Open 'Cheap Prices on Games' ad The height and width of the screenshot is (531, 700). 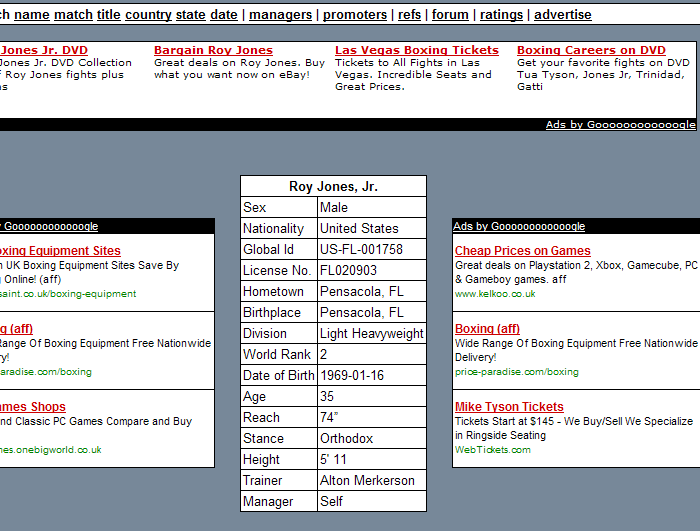point(522,251)
